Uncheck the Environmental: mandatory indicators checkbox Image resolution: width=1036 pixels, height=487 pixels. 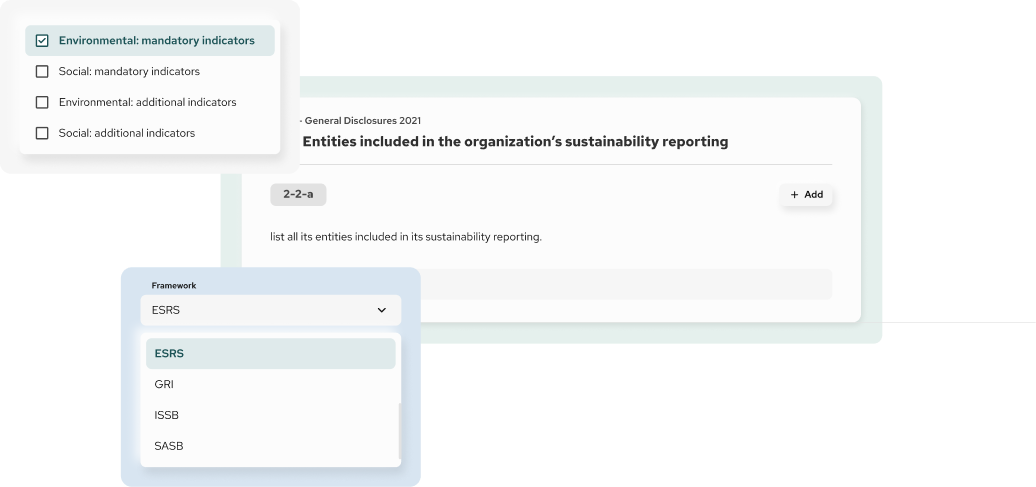tap(42, 41)
